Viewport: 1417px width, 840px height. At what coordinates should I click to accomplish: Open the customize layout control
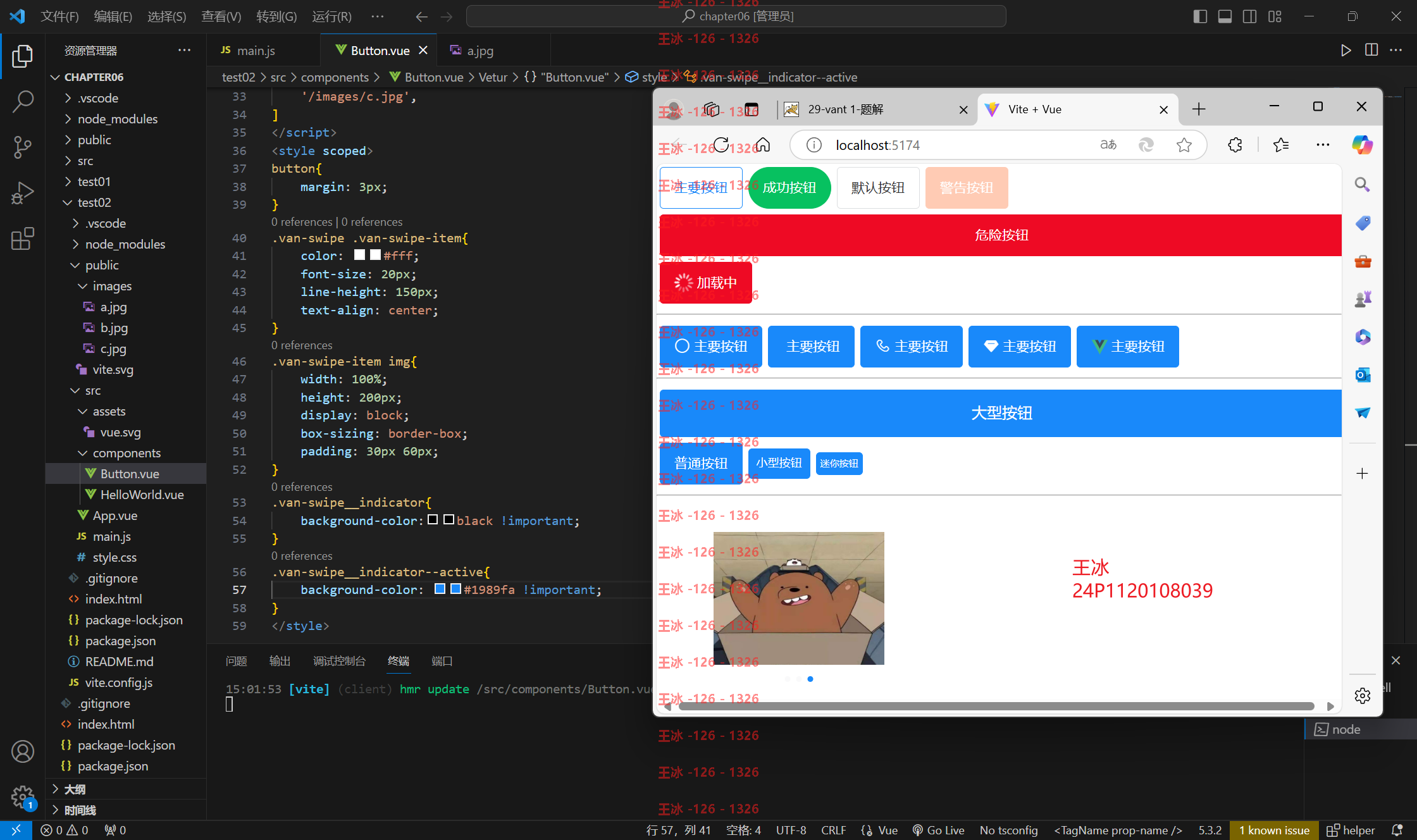pyautogui.click(x=1275, y=16)
